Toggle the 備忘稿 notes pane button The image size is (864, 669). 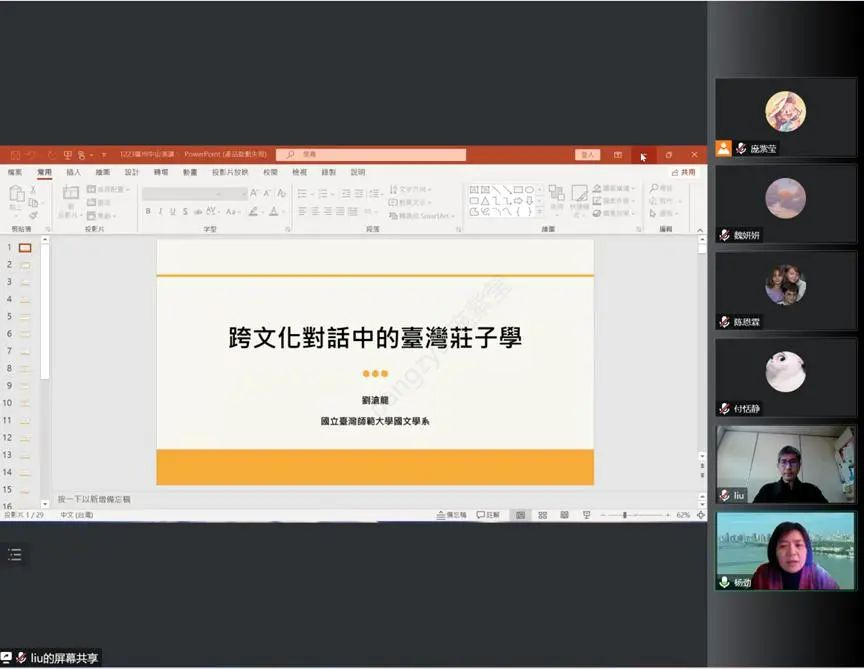451,515
